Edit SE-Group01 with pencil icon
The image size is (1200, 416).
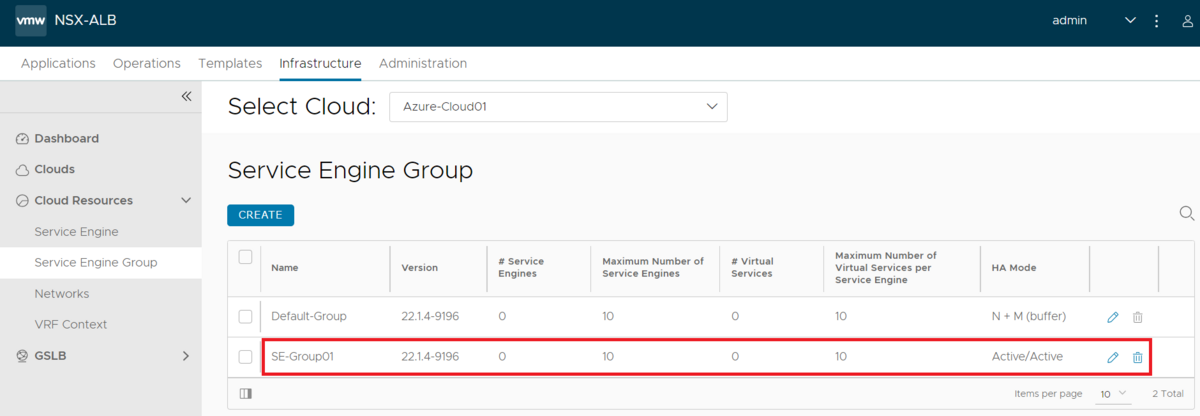(1113, 357)
